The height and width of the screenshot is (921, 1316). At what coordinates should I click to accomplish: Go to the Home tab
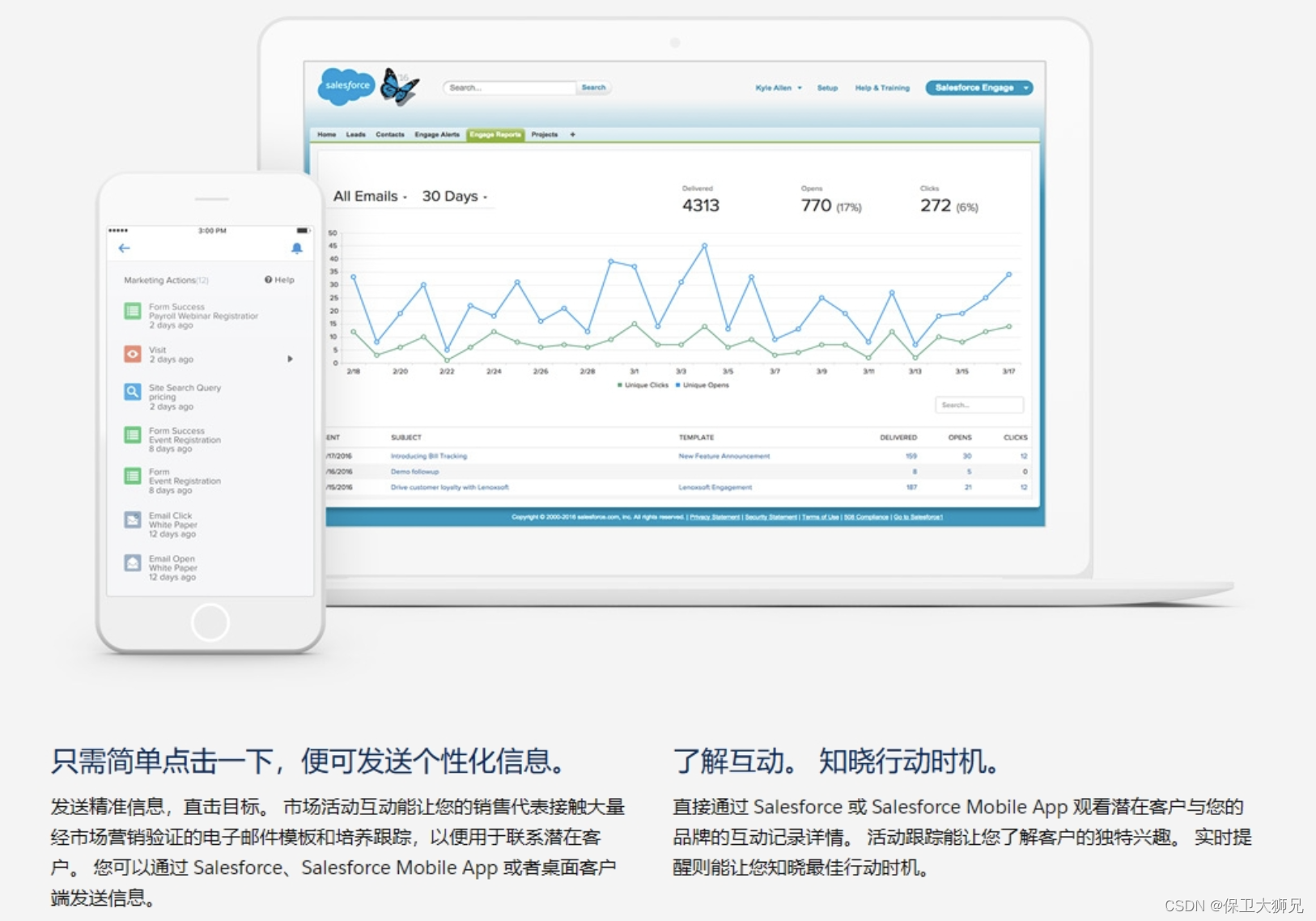327,134
